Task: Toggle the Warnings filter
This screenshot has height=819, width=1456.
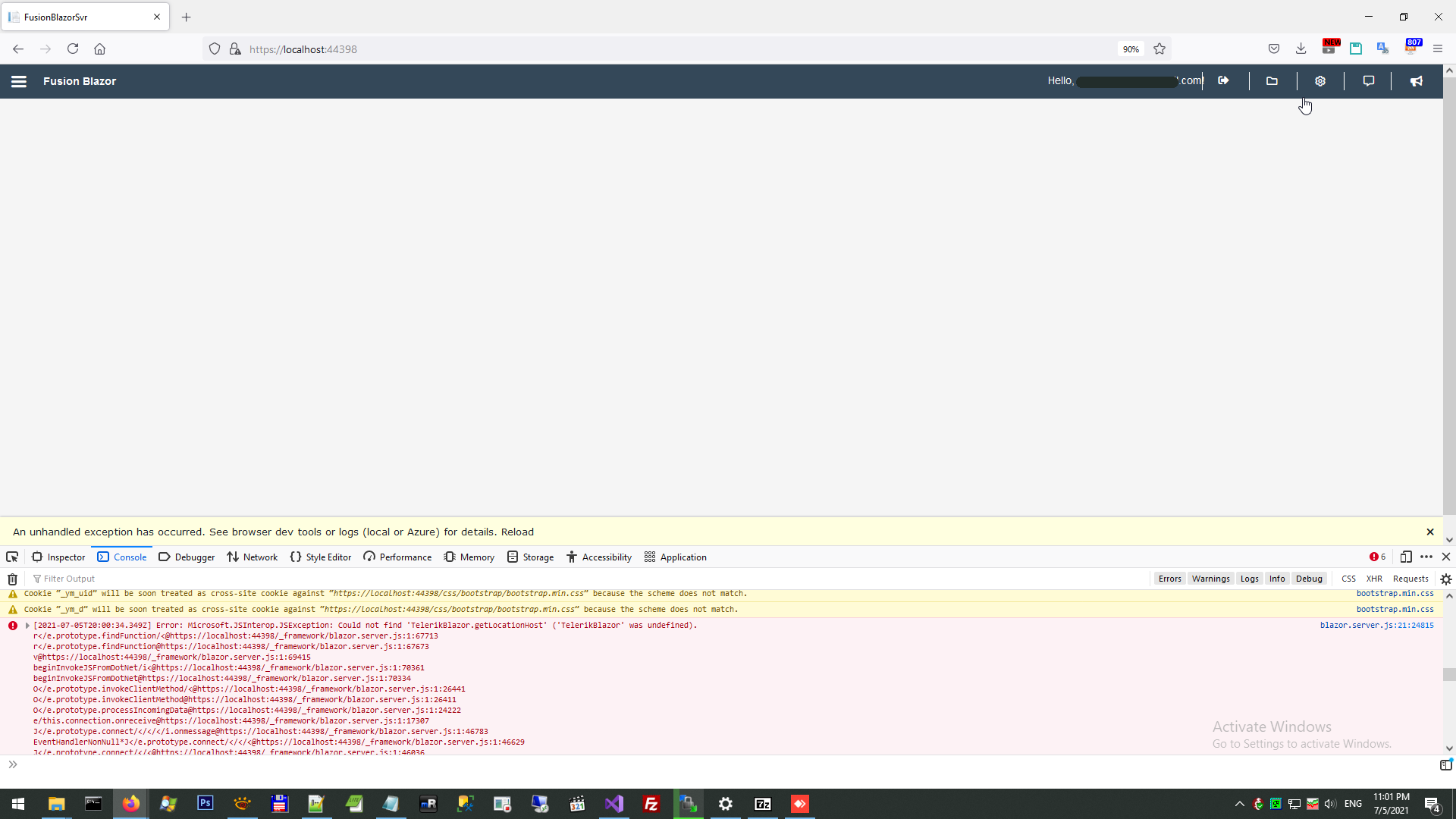Action: (1210, 579)
